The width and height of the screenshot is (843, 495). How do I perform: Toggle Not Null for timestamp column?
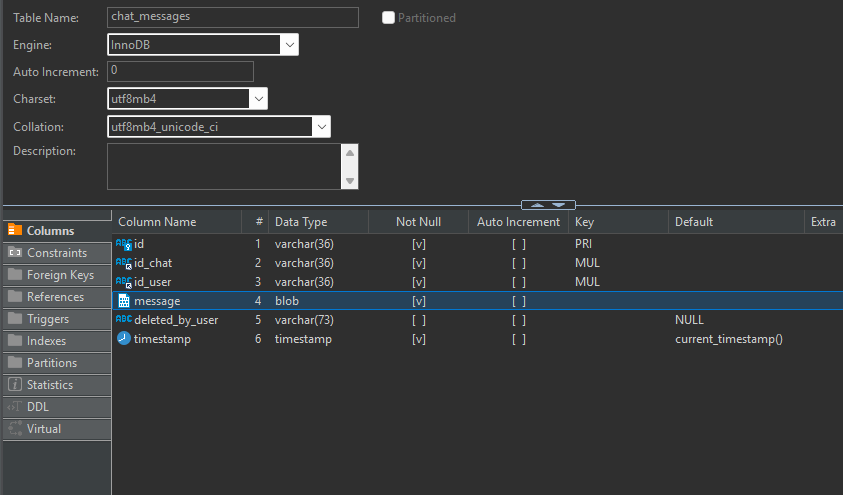point(419,339)
